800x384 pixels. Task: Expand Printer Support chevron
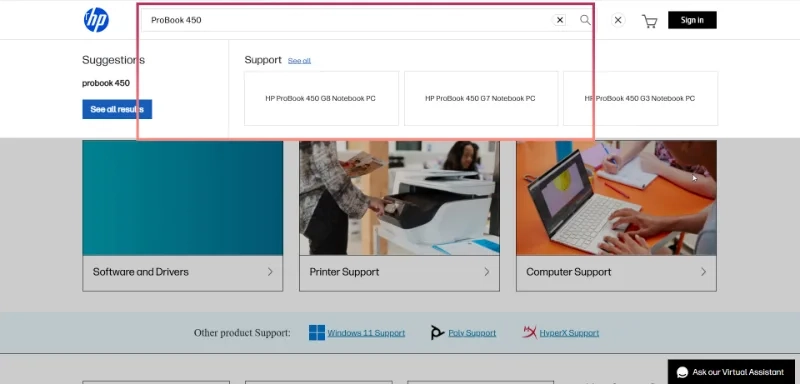pos(487,272)
